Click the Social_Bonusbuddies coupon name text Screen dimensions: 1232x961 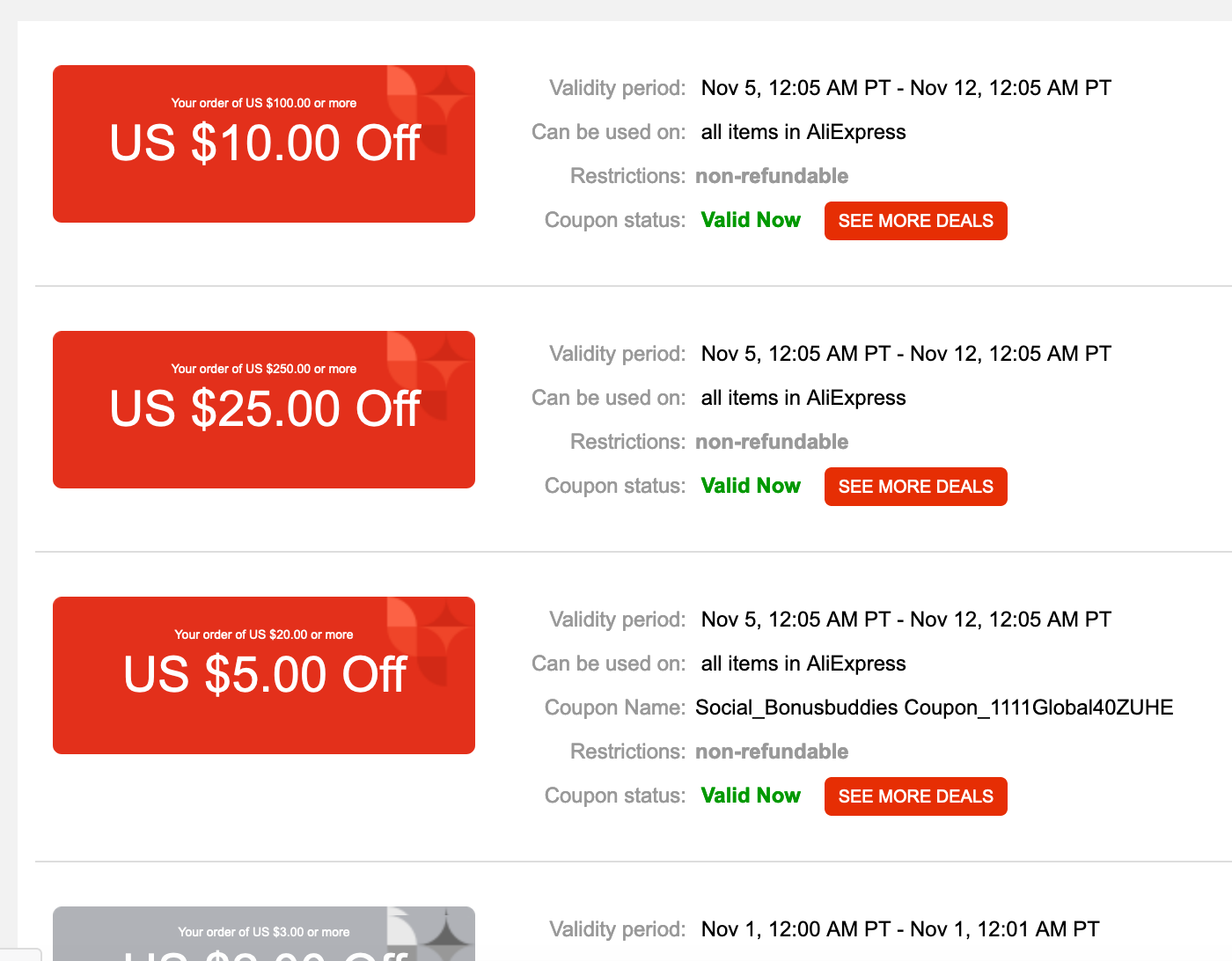pos(935,708)
